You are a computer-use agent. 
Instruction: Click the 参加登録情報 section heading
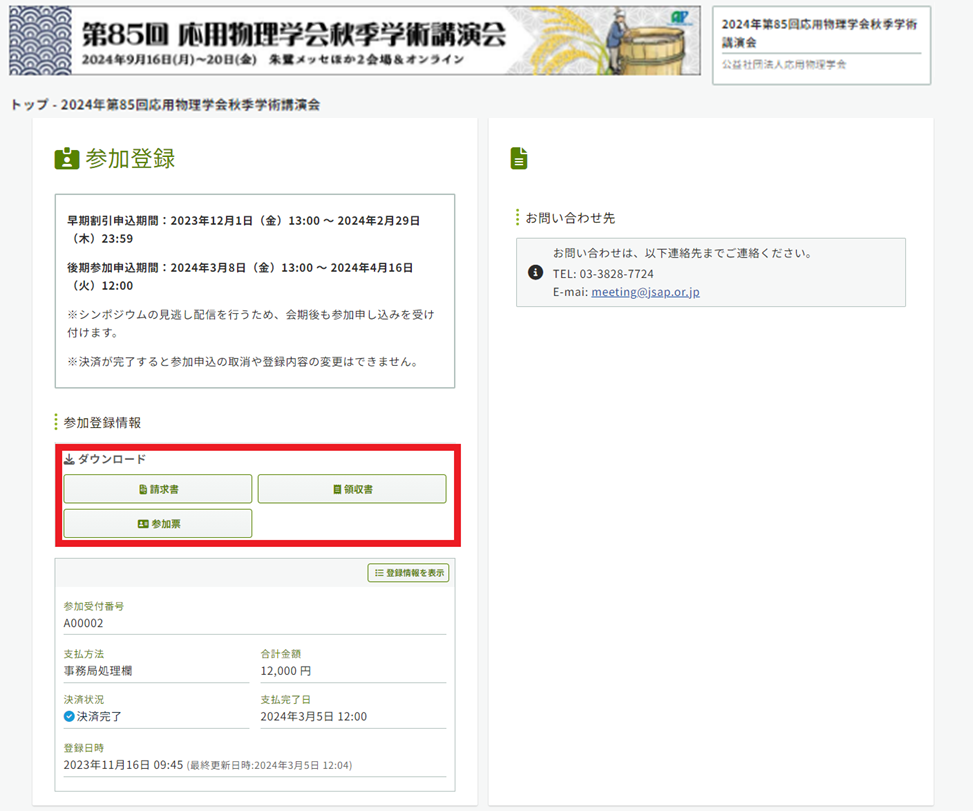102,423
